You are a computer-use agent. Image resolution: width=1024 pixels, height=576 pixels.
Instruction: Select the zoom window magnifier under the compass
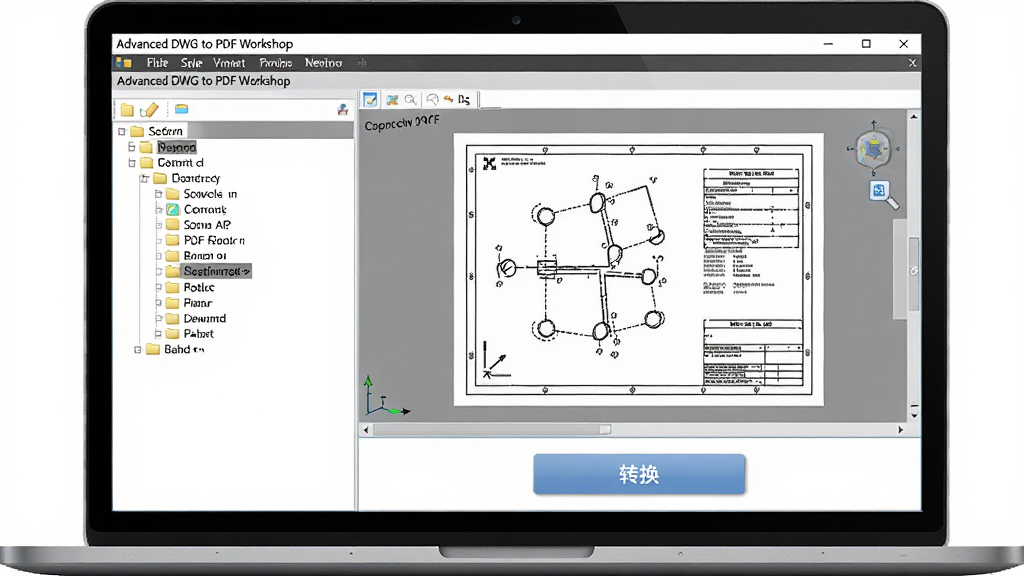click(884, 195)
